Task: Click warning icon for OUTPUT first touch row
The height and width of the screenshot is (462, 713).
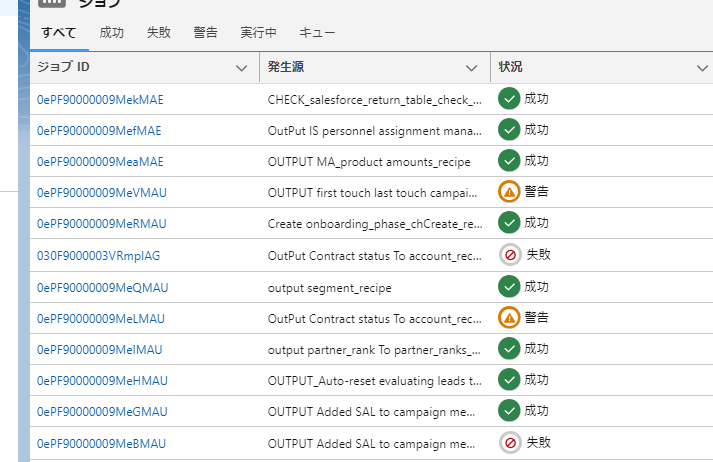Action: click(x=509, y=191)
